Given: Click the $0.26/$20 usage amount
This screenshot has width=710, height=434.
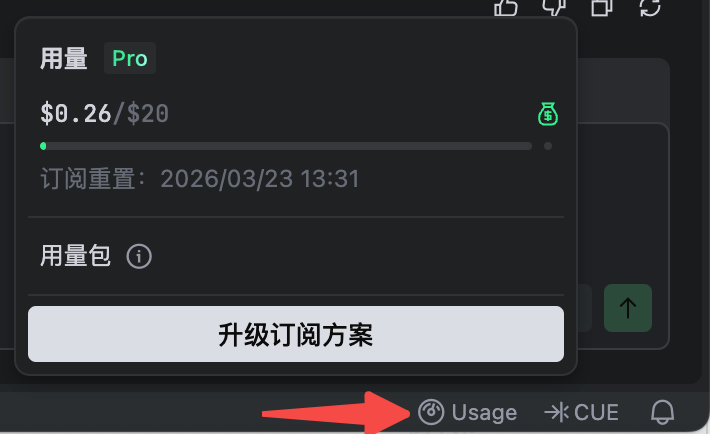Looking at the screenshot, I should pos(105,113).
